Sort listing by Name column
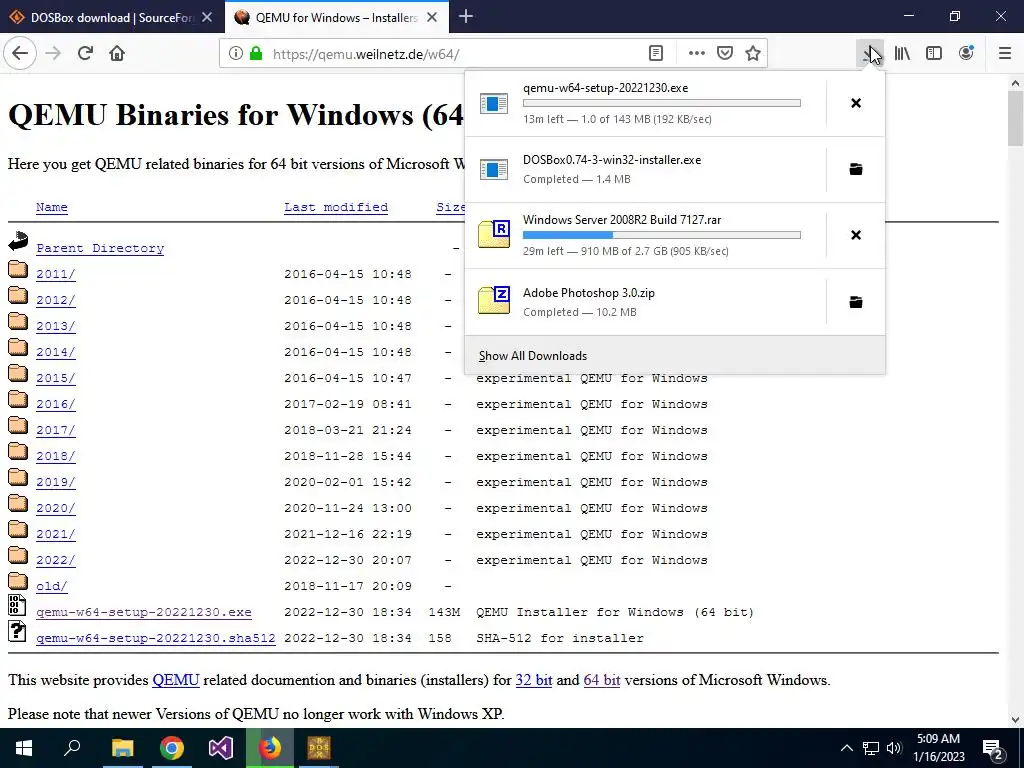This screenshot has width=1024, height=768. (52, 207)
